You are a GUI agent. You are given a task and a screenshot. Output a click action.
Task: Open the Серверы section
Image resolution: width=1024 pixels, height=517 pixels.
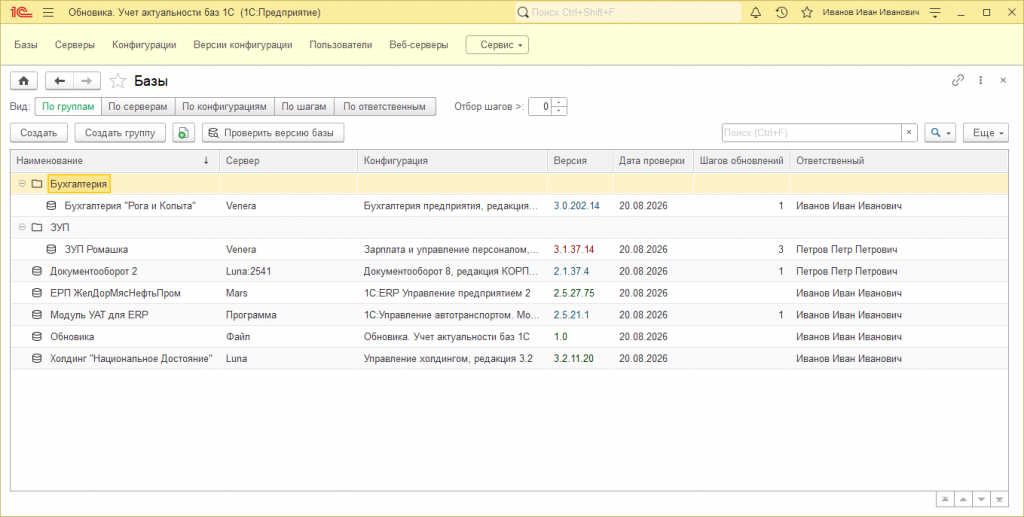coord(74,45)
